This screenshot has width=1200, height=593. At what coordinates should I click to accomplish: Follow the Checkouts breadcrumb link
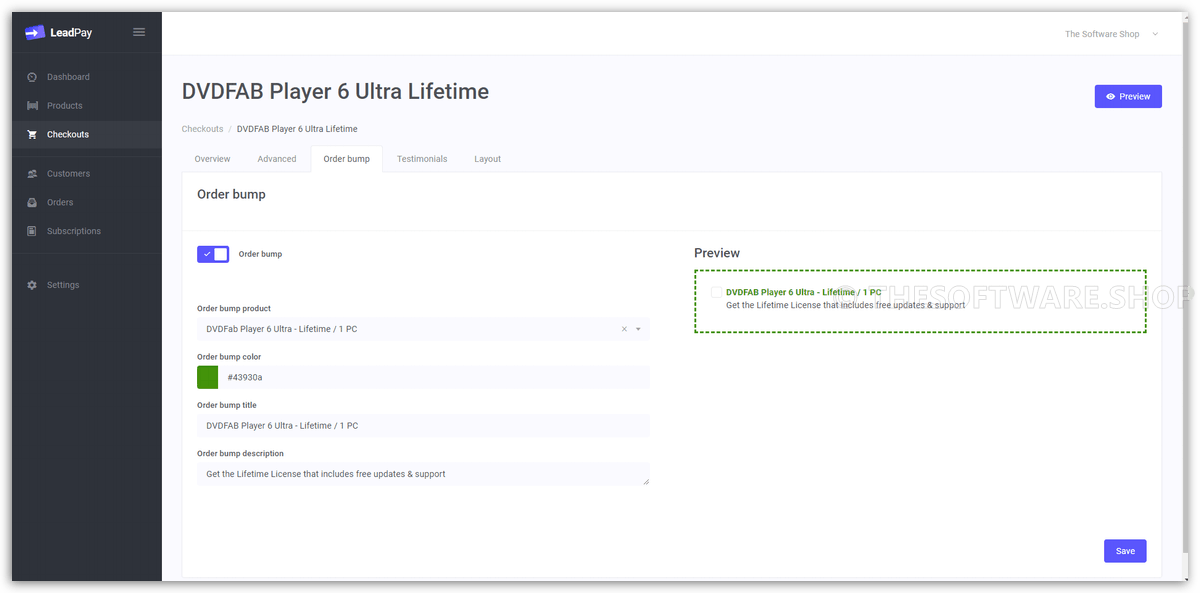202,129
